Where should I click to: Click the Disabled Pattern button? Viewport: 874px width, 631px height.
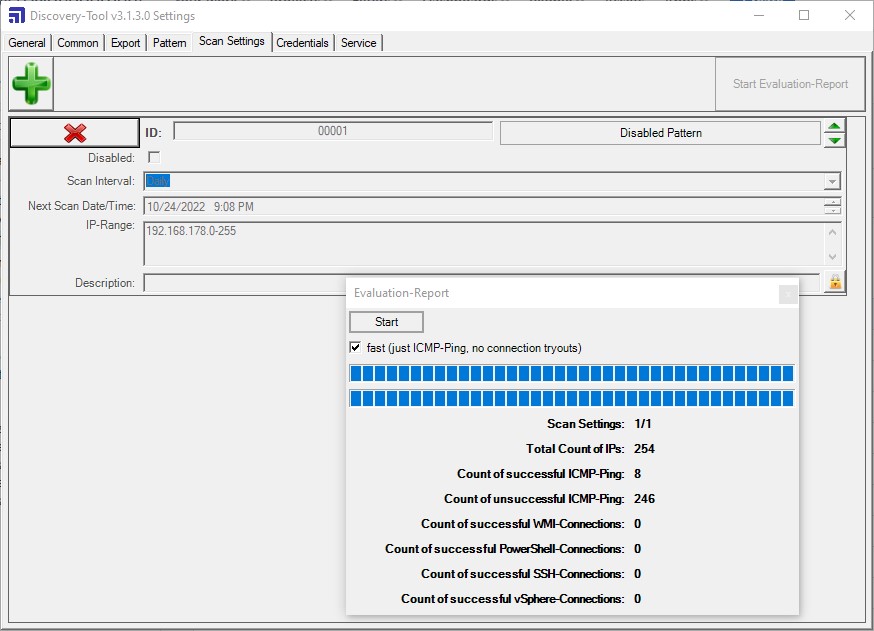(x=661, y=133)
